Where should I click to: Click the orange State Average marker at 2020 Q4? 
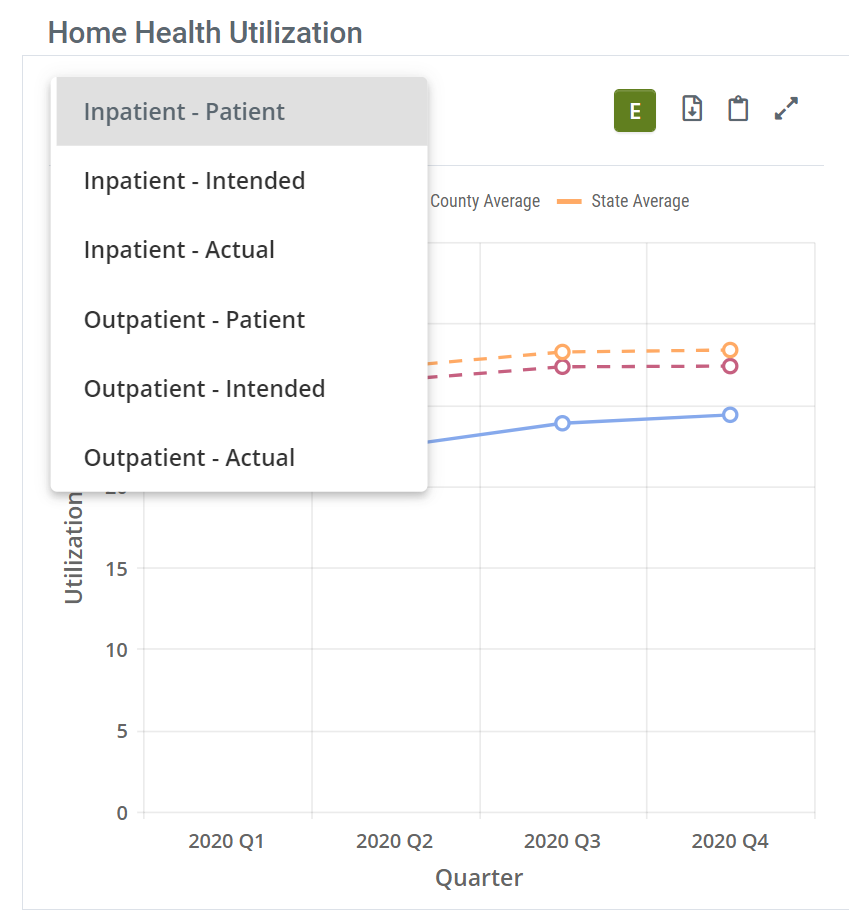(730, 349)
